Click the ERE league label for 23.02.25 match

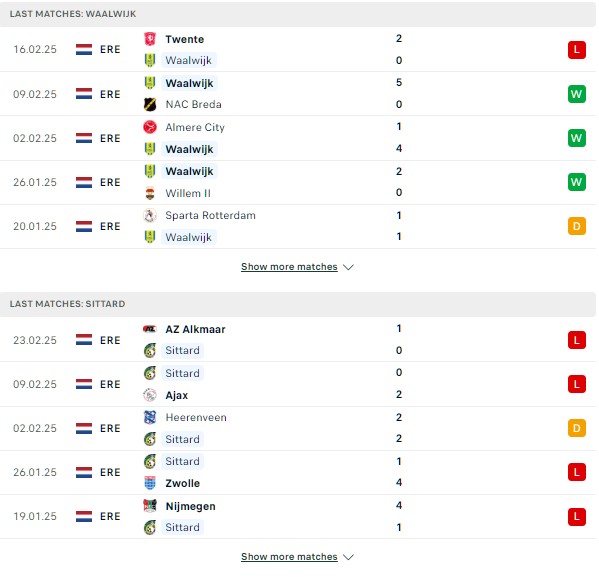click(x=110, y=340)
